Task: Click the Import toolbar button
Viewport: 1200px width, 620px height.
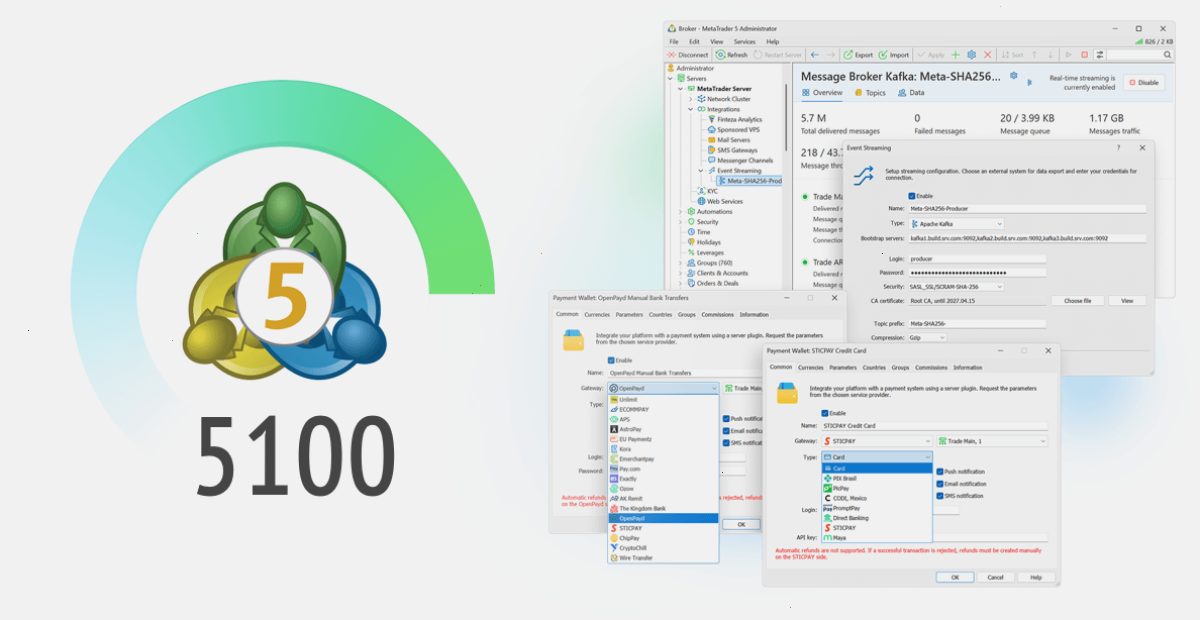Action: [x=894, y=55]
